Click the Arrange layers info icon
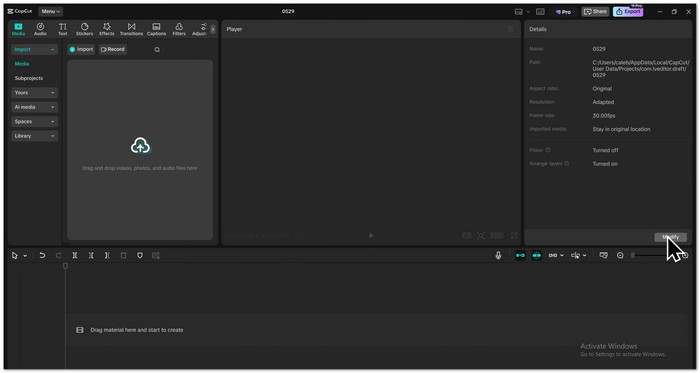700x373 pixels. (x=567, y=164)
